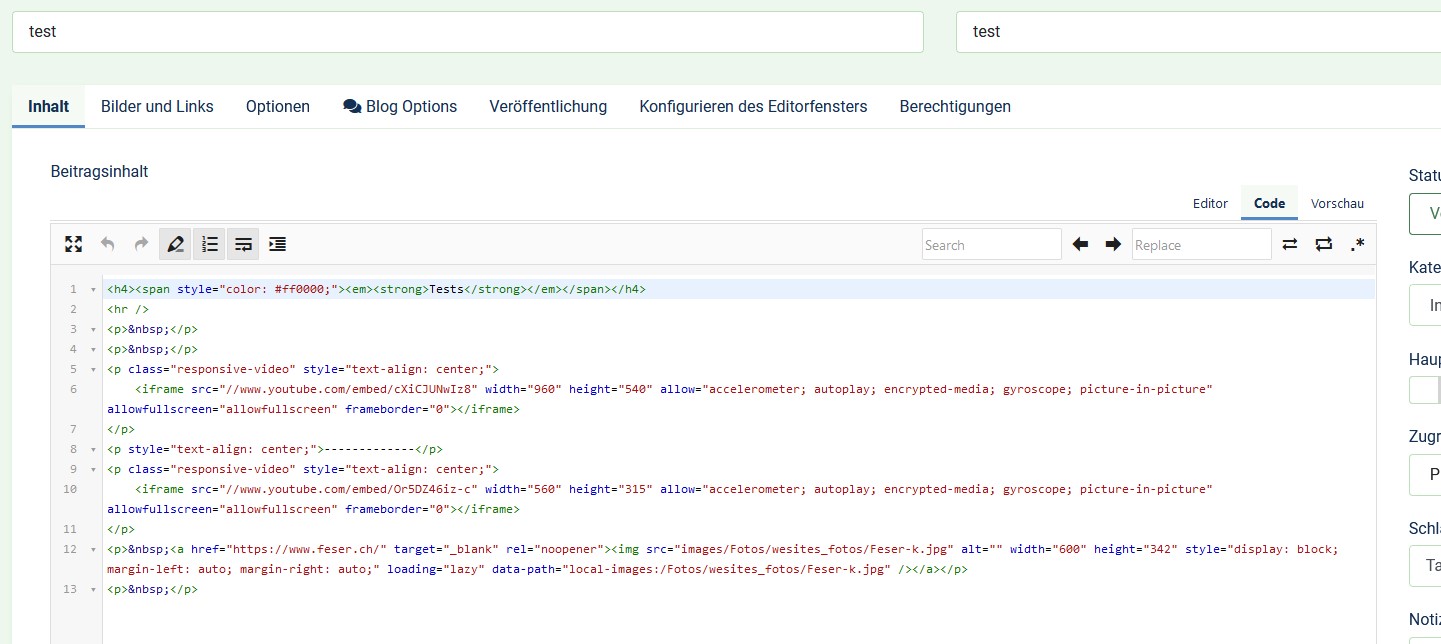Click the undo arrow in editor toolbar
The width and height of the screenshot is (1441, 644).
point(108,244)
